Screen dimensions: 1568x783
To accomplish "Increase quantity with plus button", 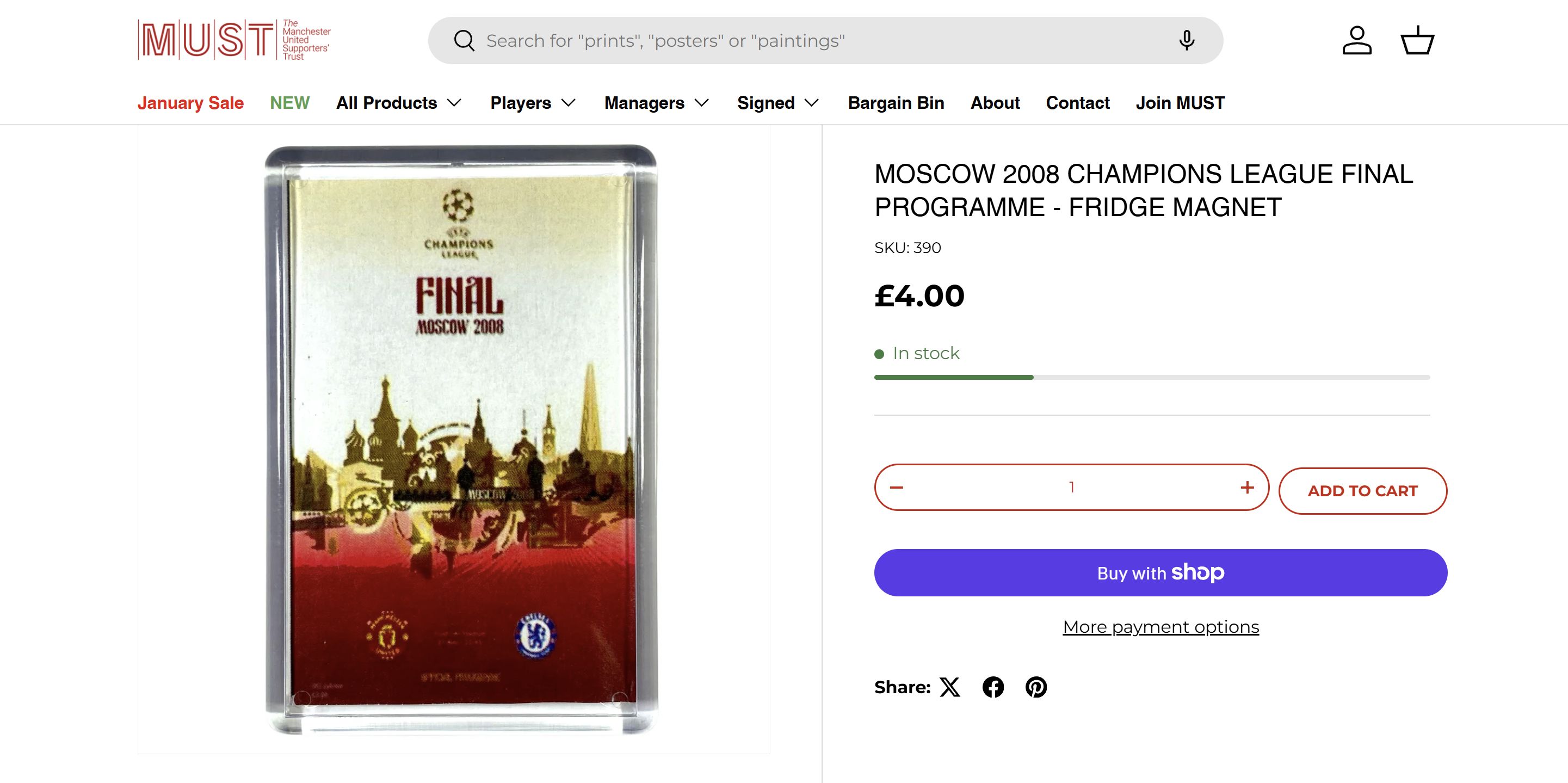I will pyautogui.click(x=1247, y=487).
